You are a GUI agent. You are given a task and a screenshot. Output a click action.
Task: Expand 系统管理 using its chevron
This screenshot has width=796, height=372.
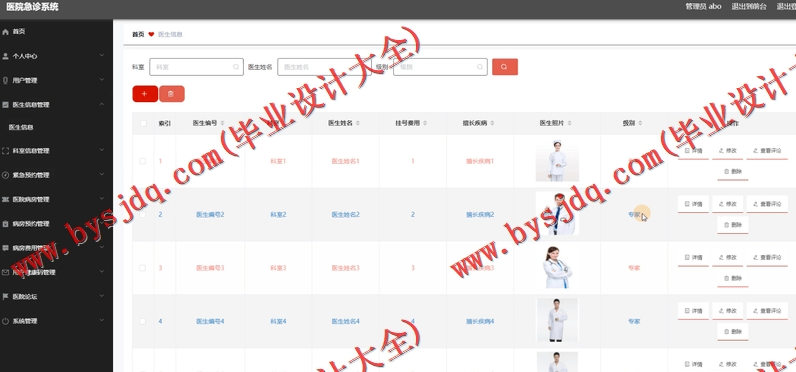click(x=102, y=320)
